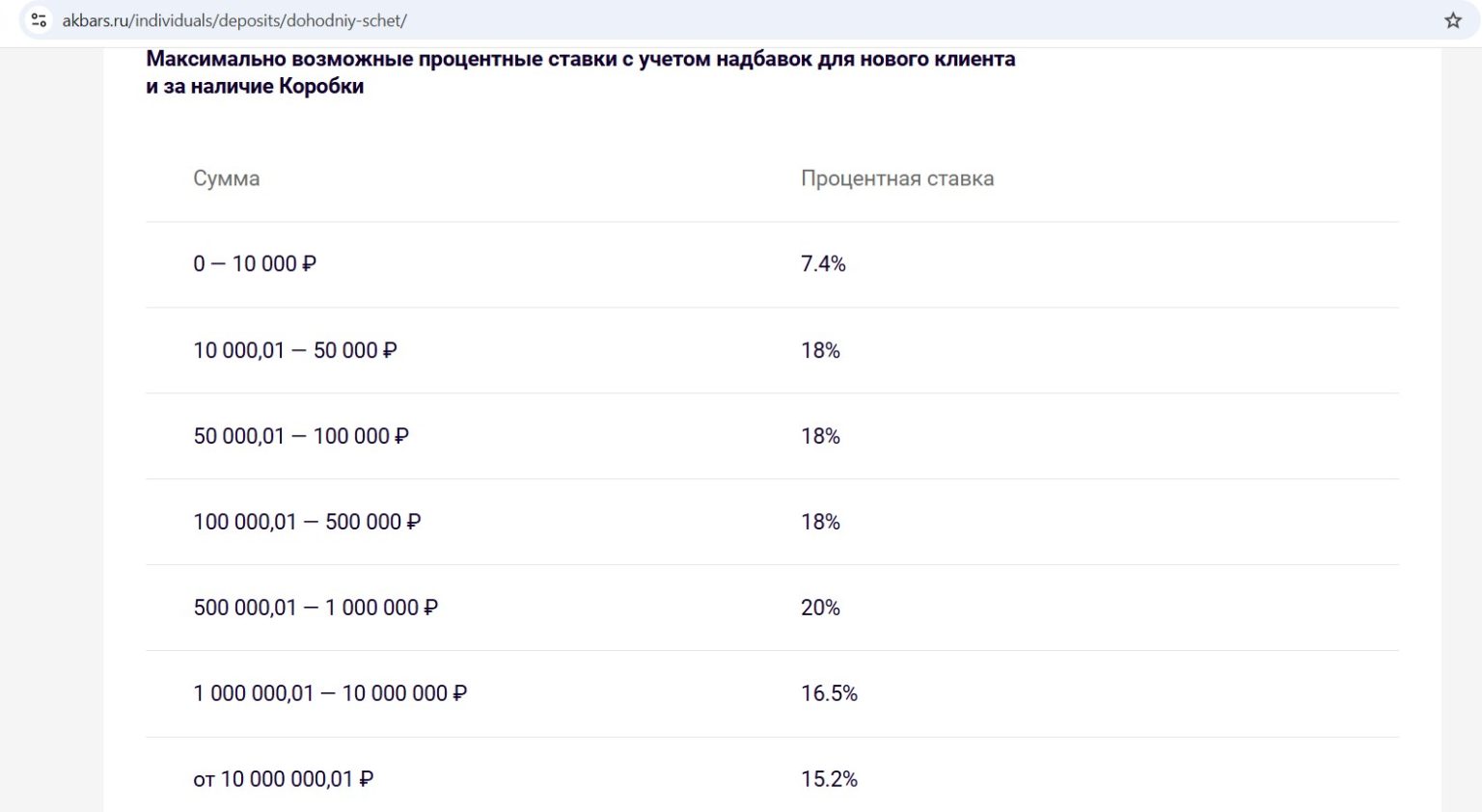Select the 100 000,01 — 500 000 ₽ row

[x=307, y=522]
